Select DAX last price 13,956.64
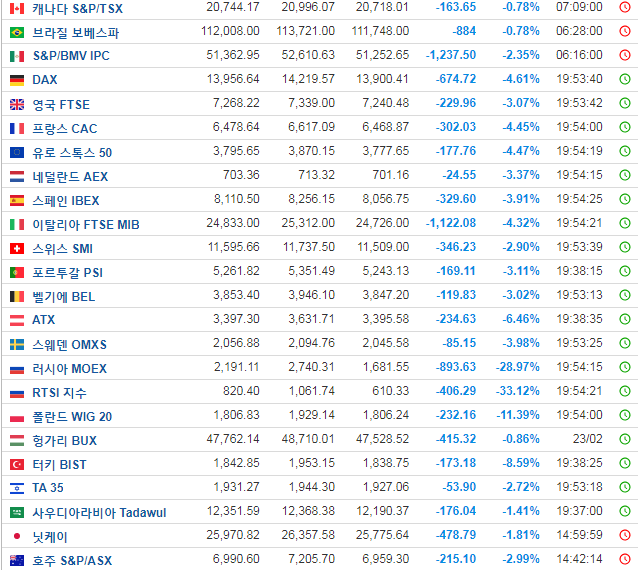This screenshot has height=570, width=638. [x=233, y=79]
